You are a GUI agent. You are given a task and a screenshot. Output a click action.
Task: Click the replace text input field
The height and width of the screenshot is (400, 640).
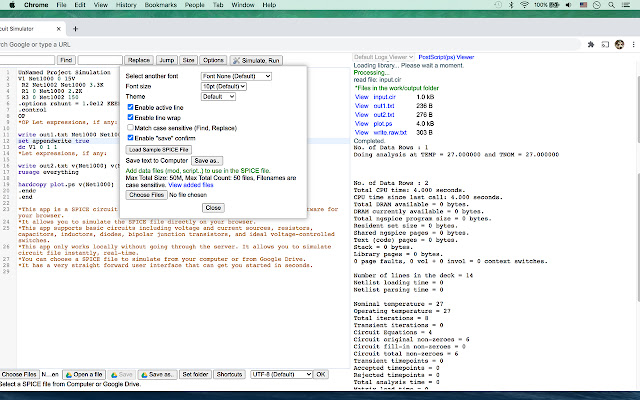pyautogui.click(x=100, y=60)
